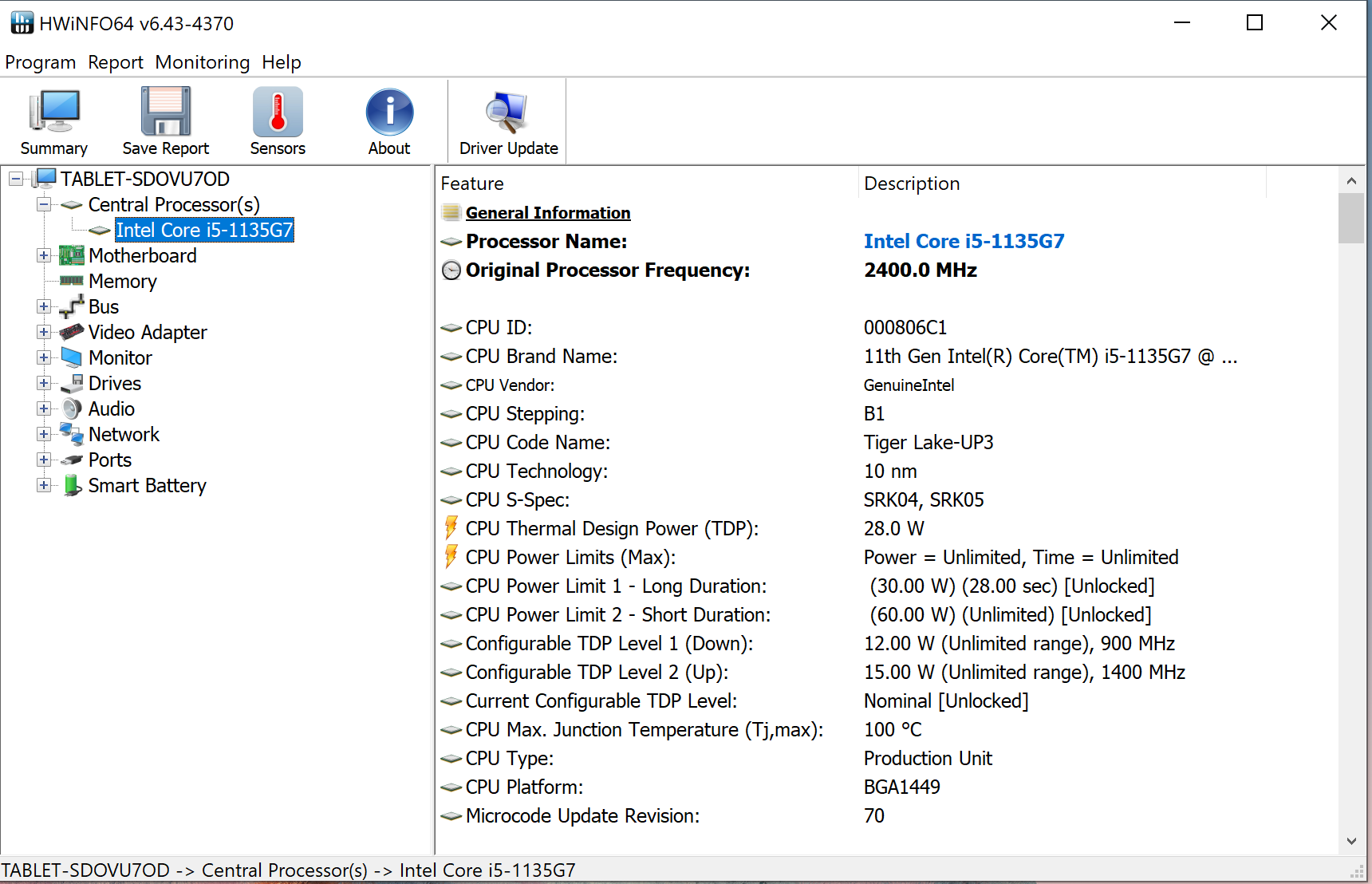
Task: Click the Save Report floppy icon
Action: [165, 112]
